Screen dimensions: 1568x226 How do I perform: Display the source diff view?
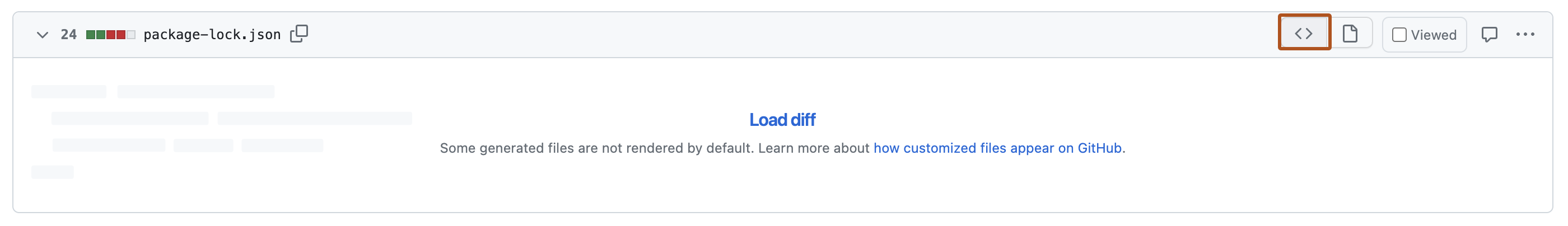1303,34
